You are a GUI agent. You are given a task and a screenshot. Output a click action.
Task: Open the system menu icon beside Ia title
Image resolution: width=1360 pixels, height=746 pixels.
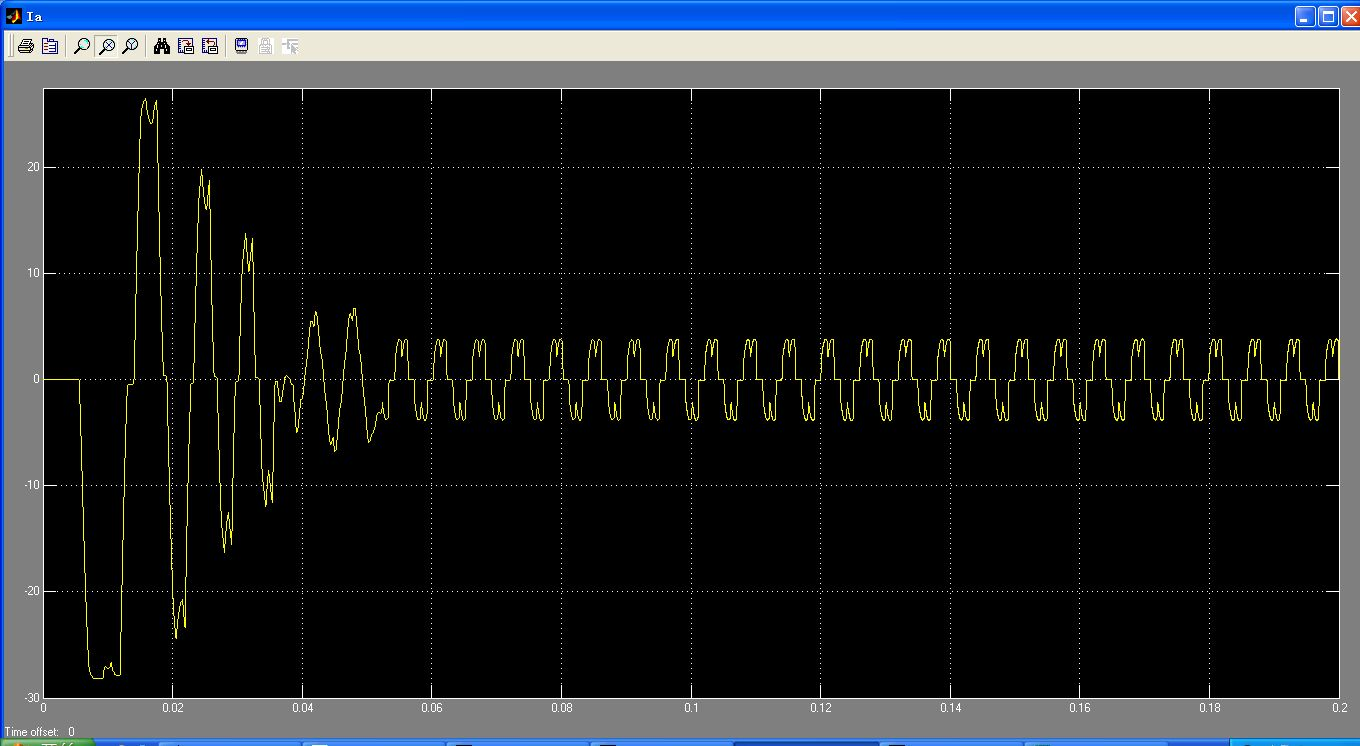point(13,16)
